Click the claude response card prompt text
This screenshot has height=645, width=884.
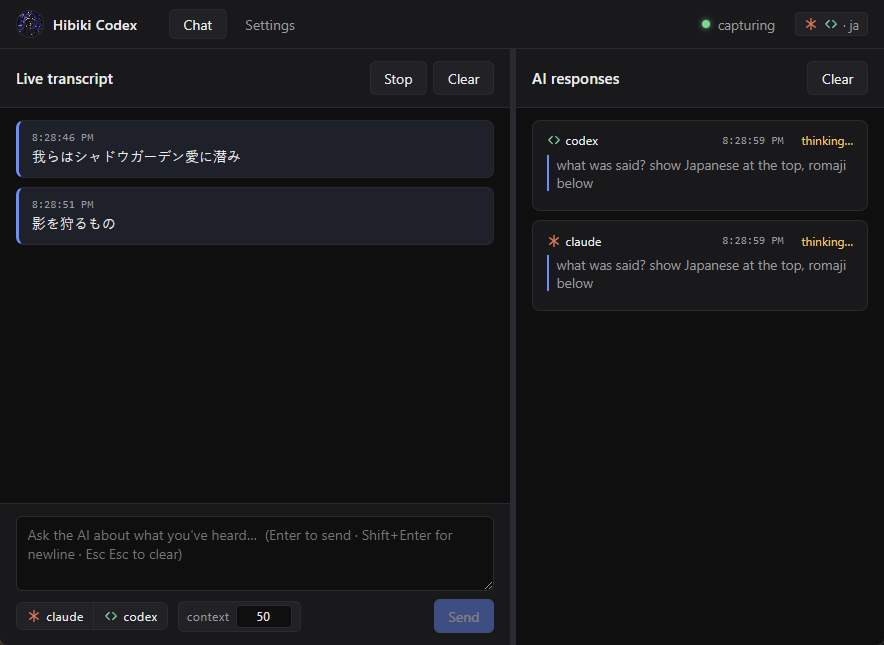[701, 274]
